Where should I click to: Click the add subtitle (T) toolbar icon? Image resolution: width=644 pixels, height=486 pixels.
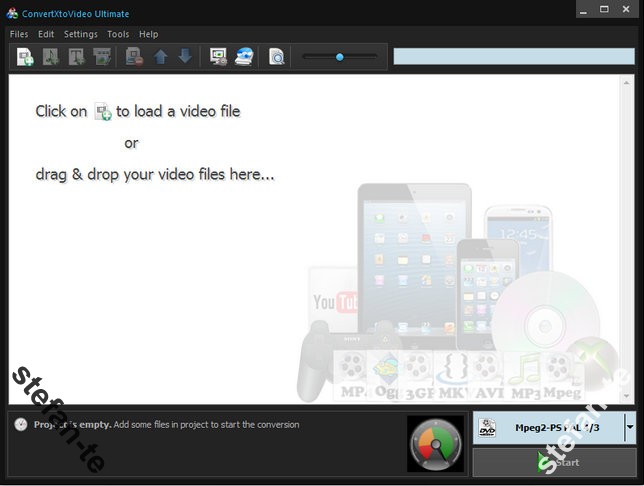coord(76,57)
